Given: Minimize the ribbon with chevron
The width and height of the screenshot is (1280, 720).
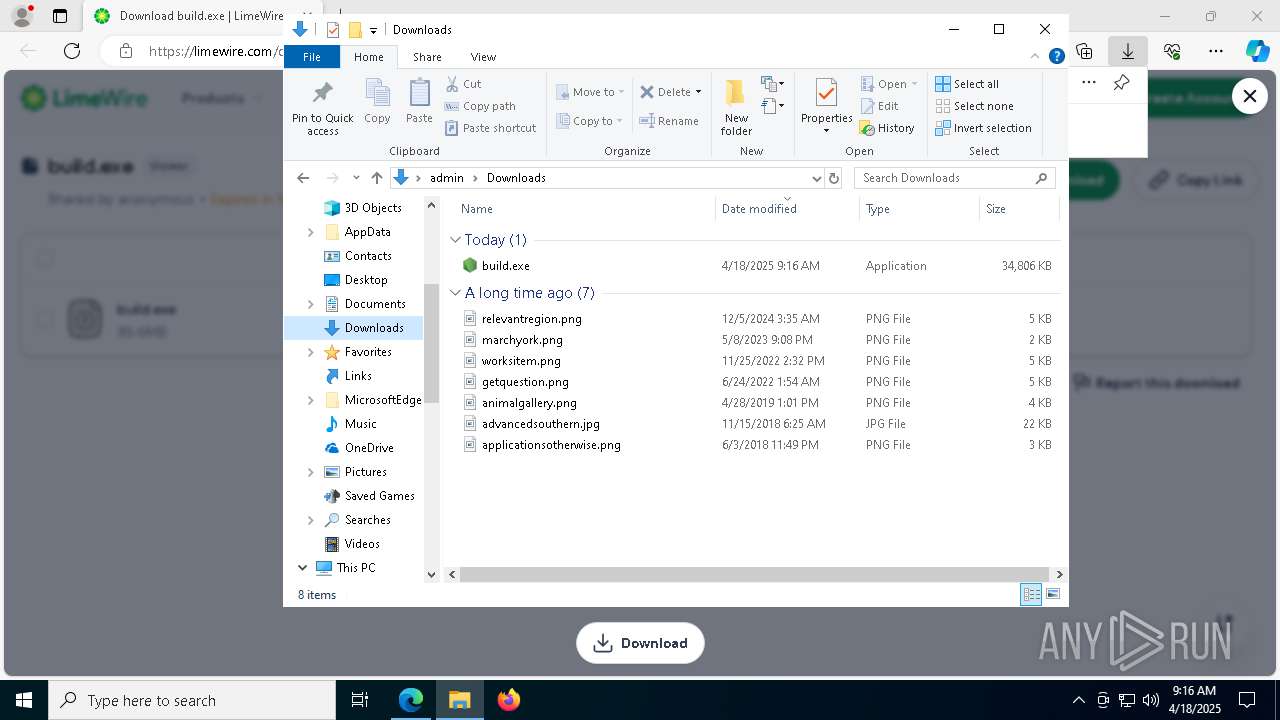Looking at the screenshot, I should [1035, 57].
